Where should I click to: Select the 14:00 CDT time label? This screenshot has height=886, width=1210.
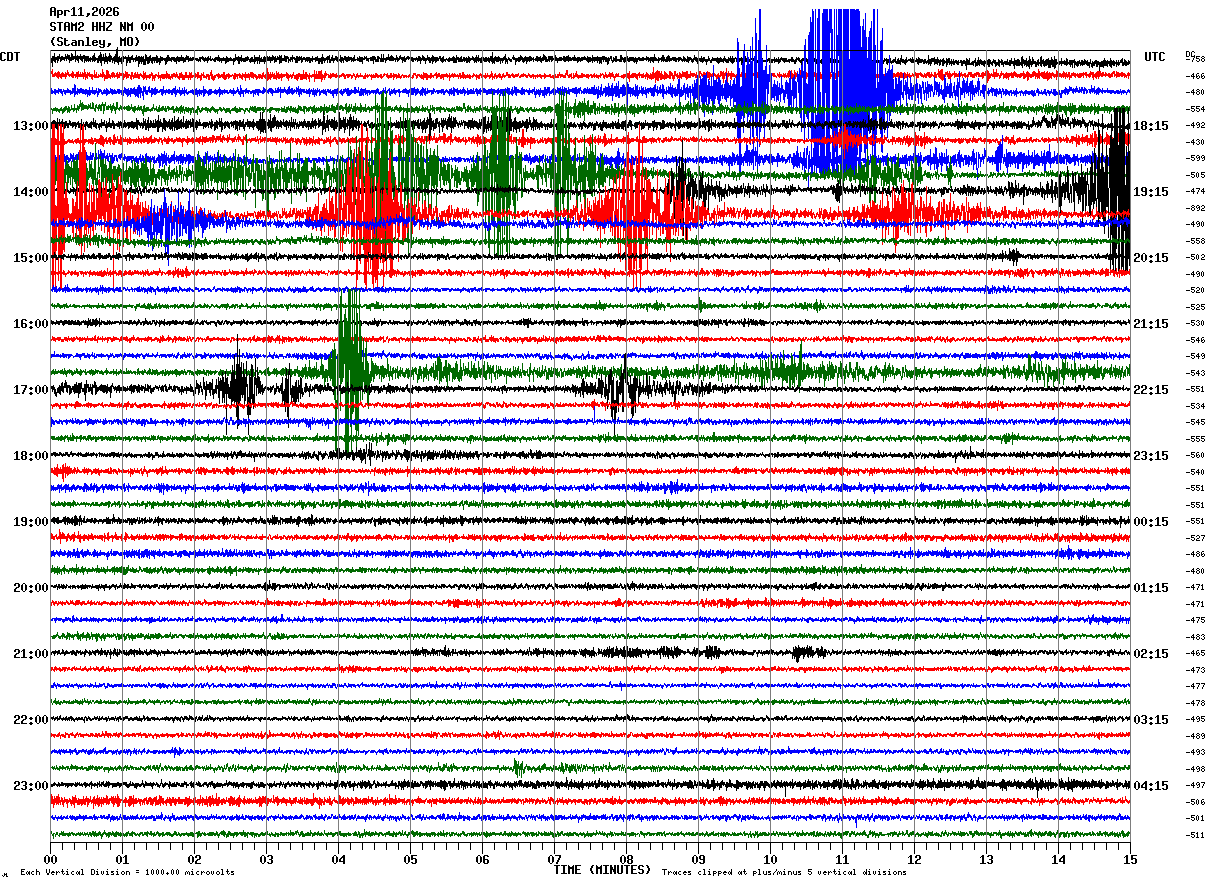[30, 192]
